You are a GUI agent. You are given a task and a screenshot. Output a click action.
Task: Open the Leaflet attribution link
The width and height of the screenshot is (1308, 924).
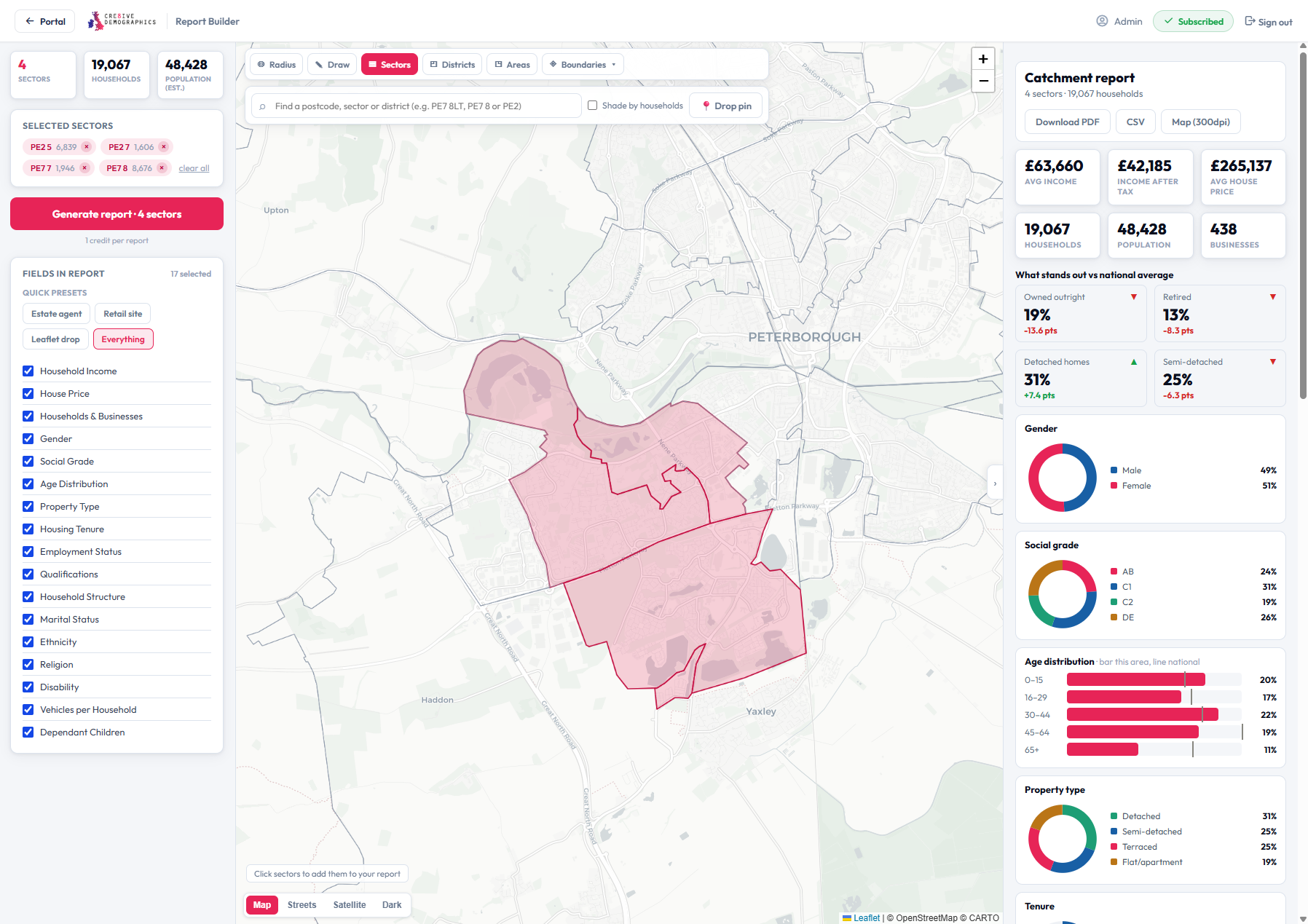click(x=866, y=918)
